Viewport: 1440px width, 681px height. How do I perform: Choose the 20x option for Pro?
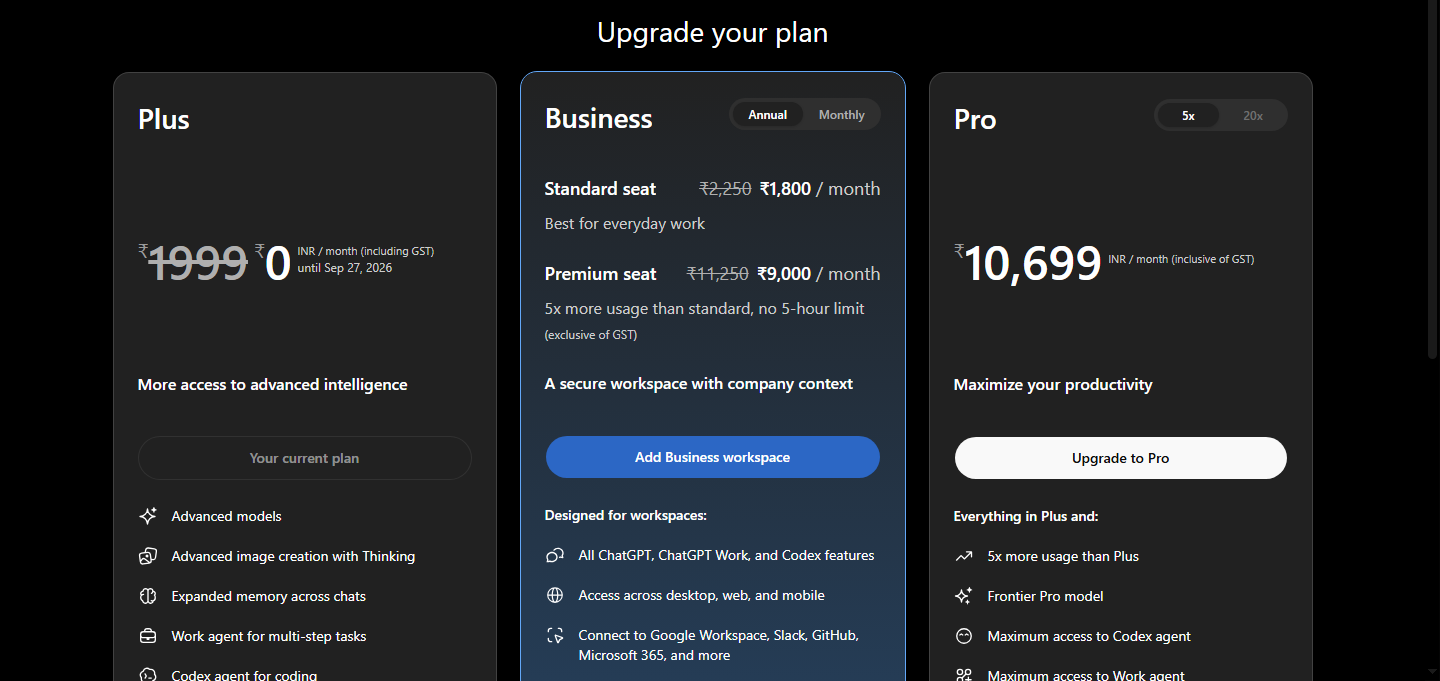click(1253, 116)
